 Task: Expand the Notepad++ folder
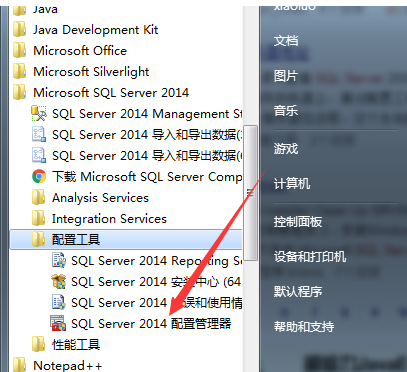tap(68, 366)
